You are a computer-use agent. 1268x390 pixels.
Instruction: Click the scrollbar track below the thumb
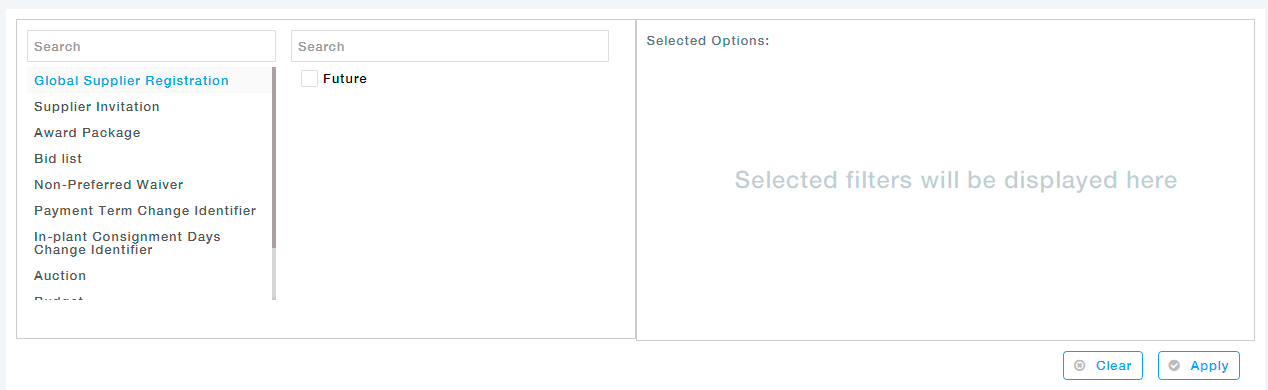[274, 274]
